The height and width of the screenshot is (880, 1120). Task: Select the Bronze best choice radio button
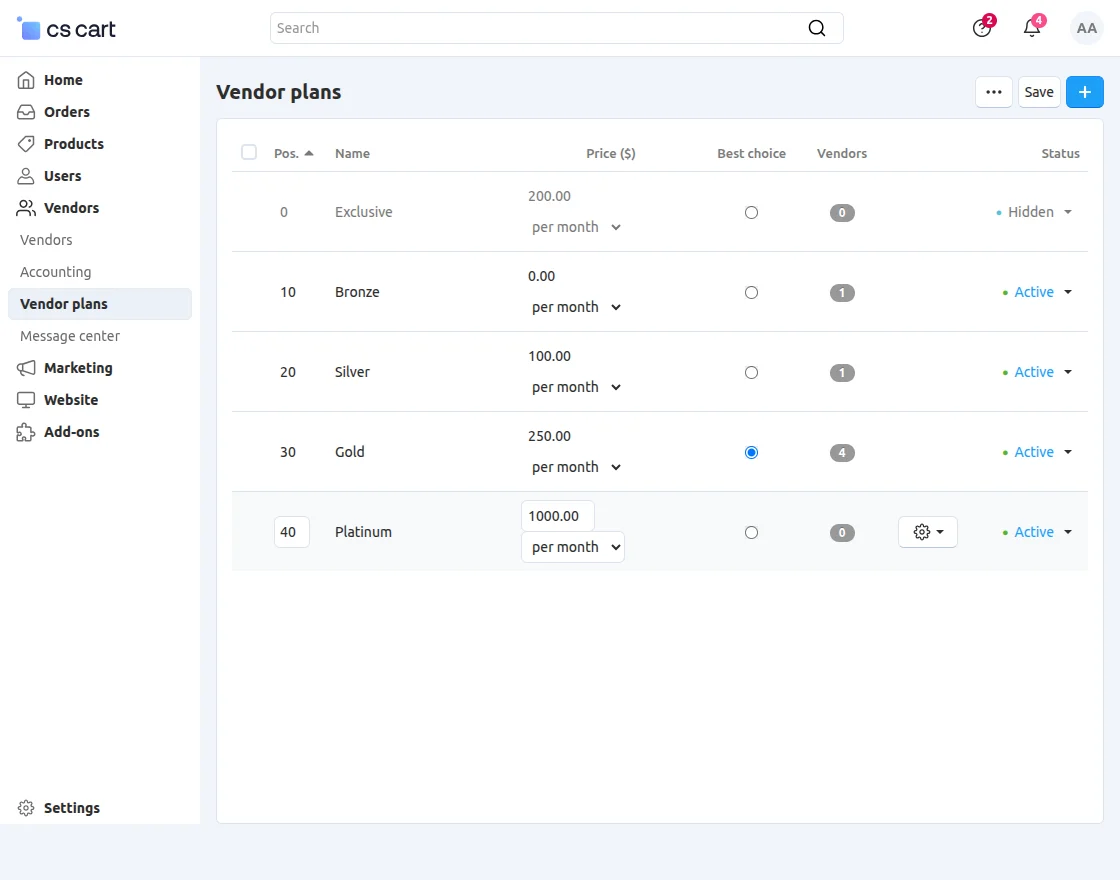point(751,292)
